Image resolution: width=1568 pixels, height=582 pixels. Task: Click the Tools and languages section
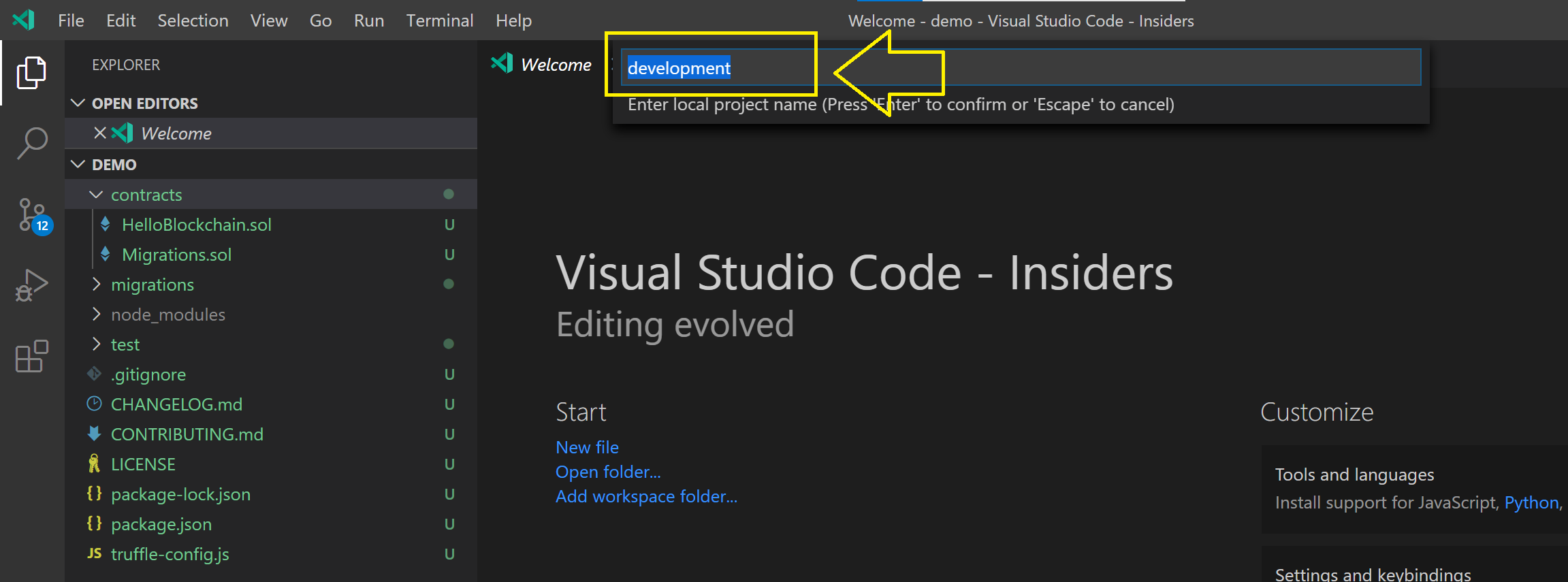[x=1414, y=489]
